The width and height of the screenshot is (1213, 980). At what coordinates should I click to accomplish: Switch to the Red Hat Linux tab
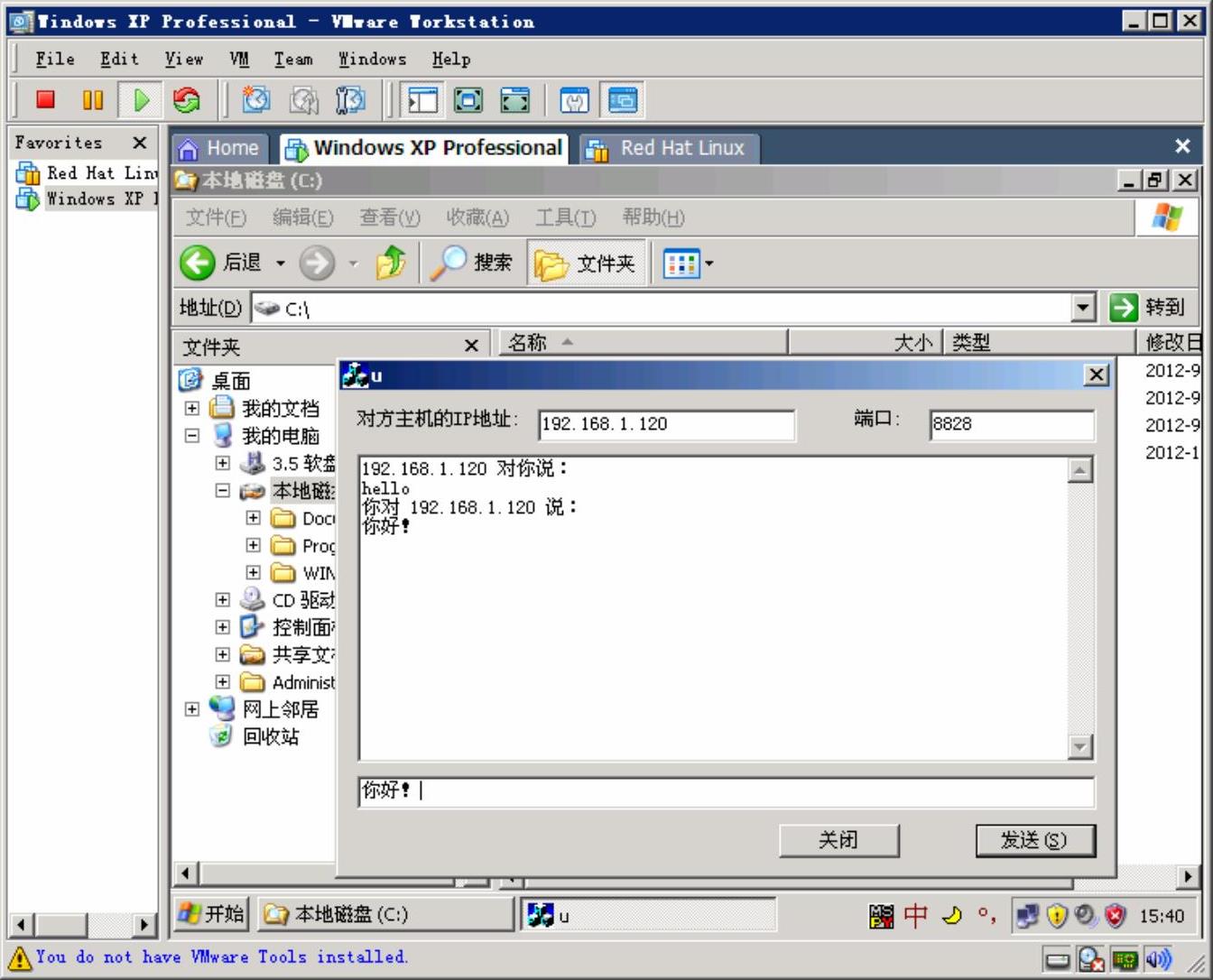pos(669,148)
